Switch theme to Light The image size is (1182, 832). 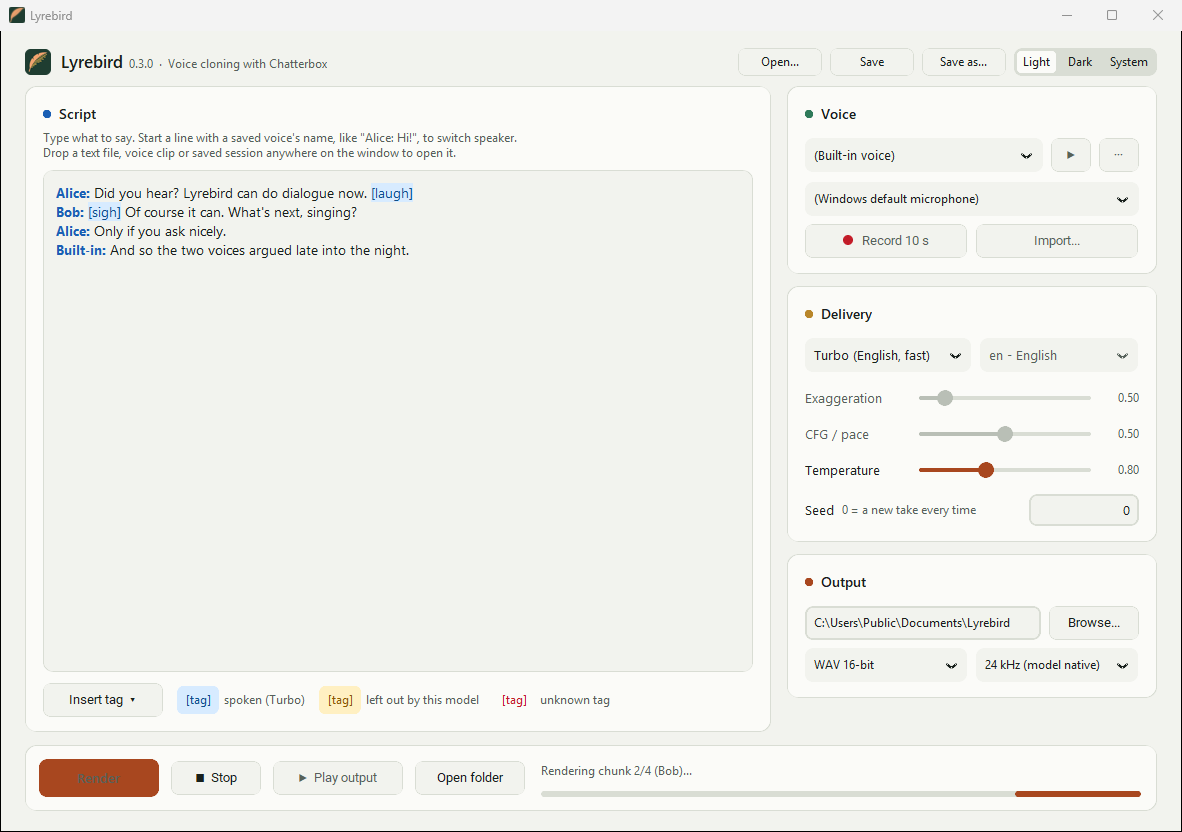[1036, 62]
